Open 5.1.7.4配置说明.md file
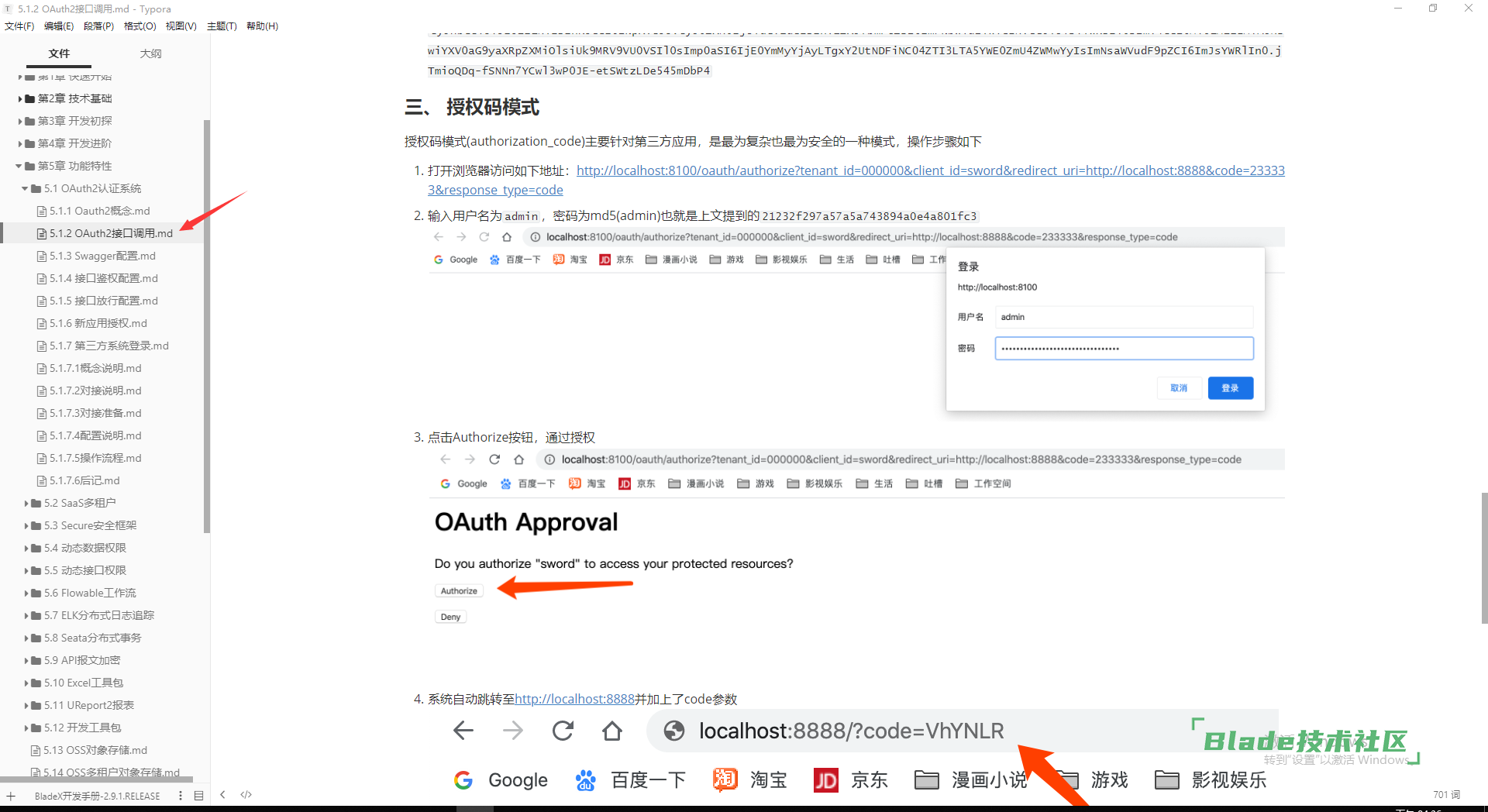The height and width of the screenshot is (812, 1488). (95, 435)
